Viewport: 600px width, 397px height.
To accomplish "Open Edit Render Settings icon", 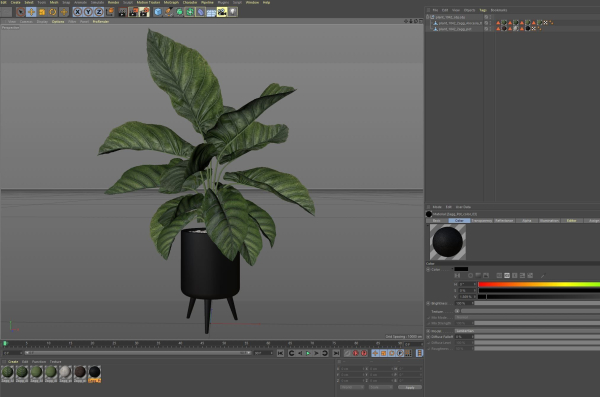I will (x=144, y=12).
